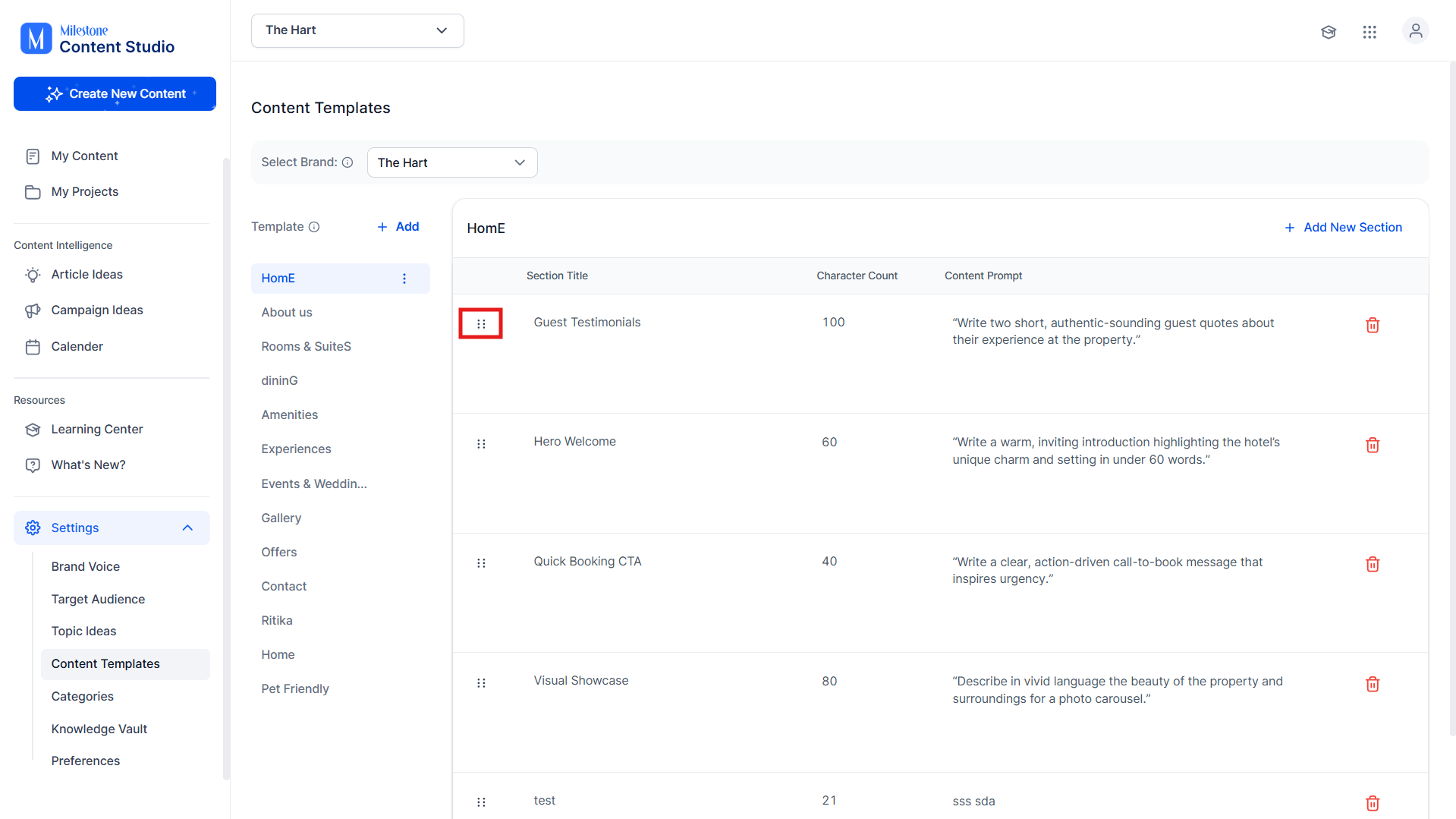Open Article Ideas
Viewport: 1456px width, 819px height.
coord(86,275)
